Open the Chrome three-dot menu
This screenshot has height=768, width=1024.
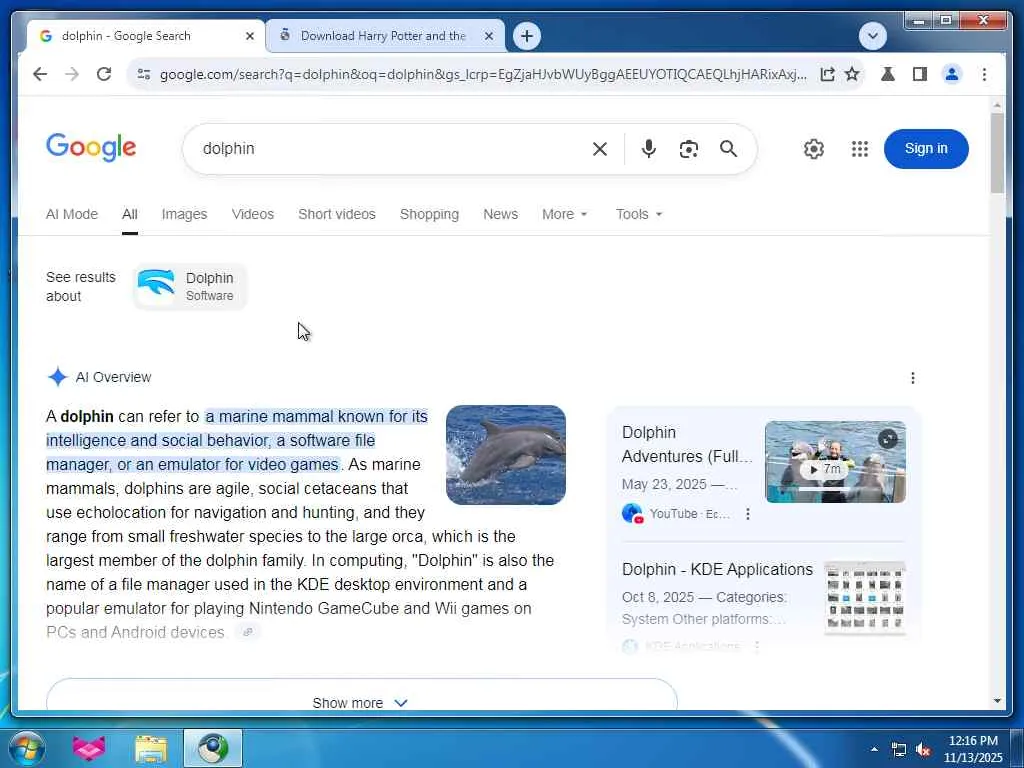[x=984, y=74]
